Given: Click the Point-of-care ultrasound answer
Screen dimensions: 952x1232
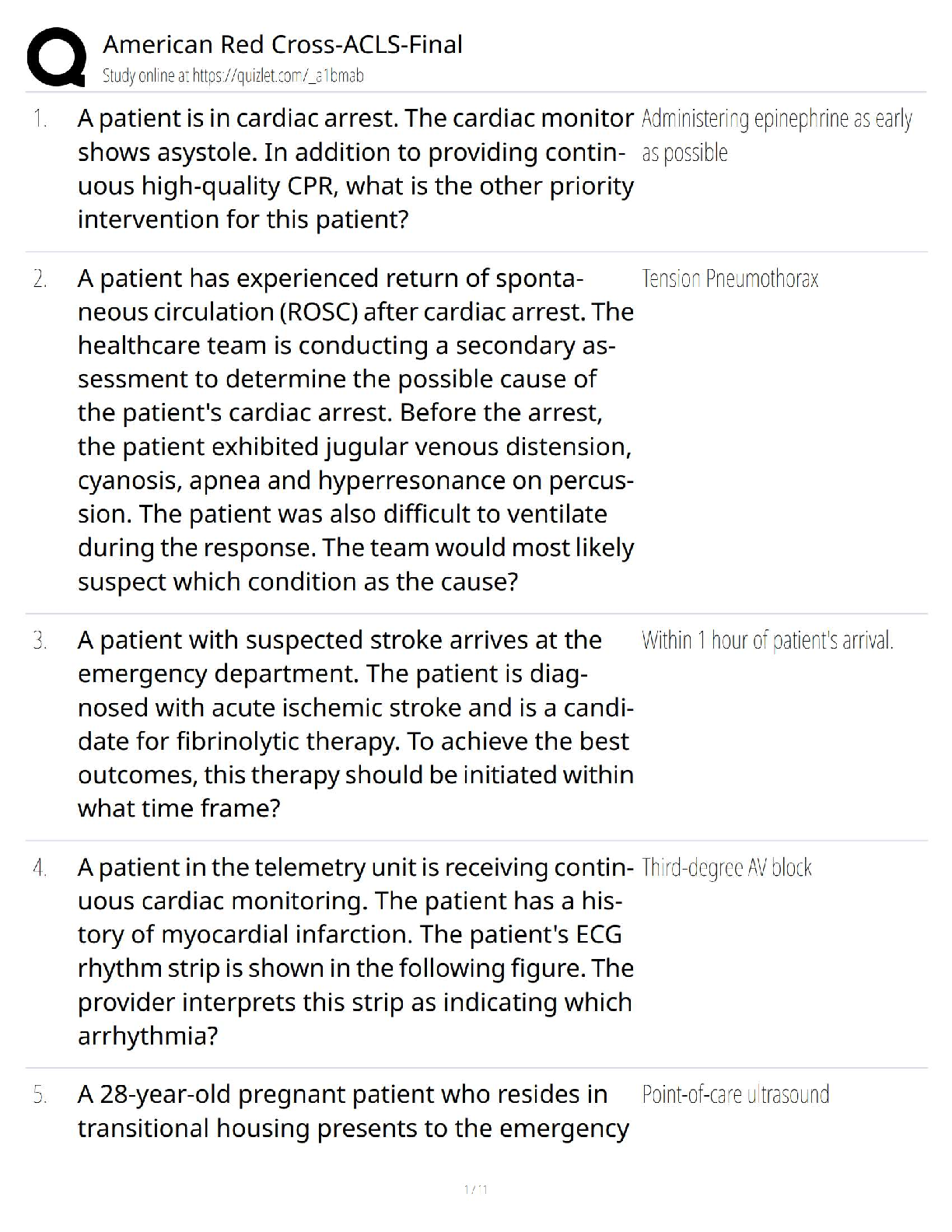Looking at the screenshot, I should click(735, 1095).
